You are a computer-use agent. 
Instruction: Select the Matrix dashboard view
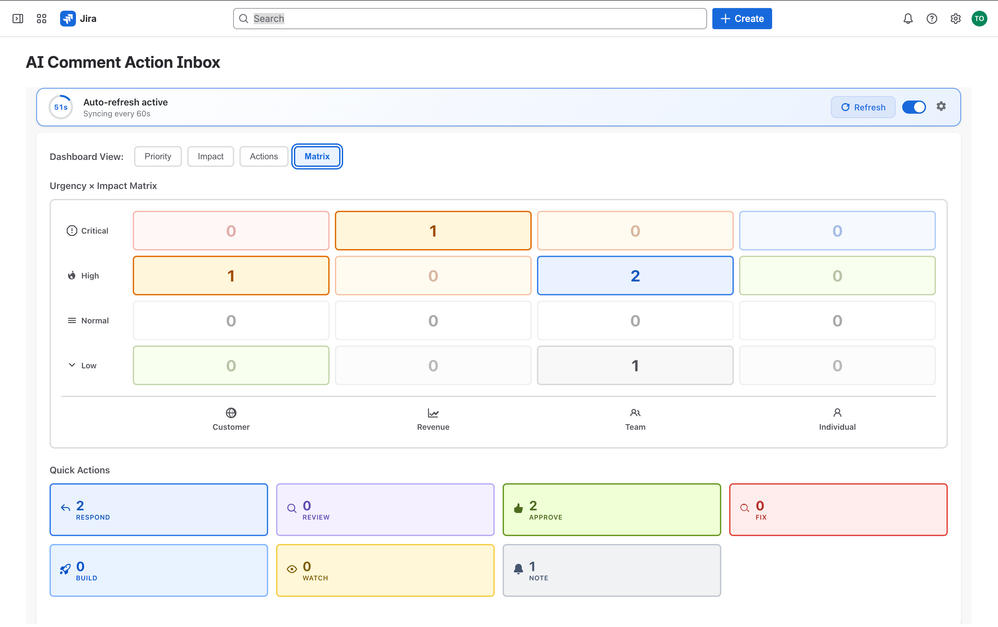pyautogui.click(x=317, y=157)
